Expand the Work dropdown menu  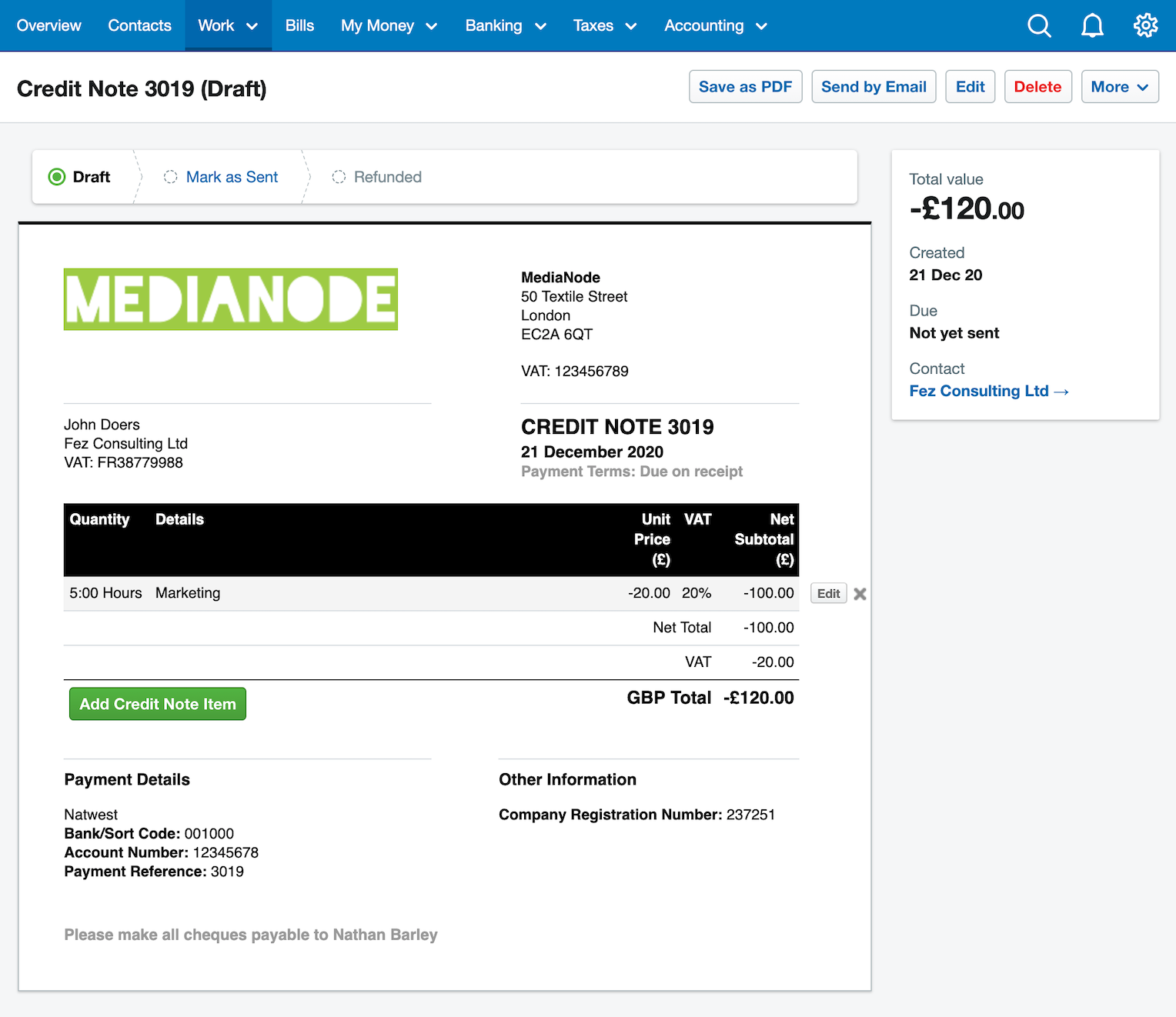(x=228, y=25)
